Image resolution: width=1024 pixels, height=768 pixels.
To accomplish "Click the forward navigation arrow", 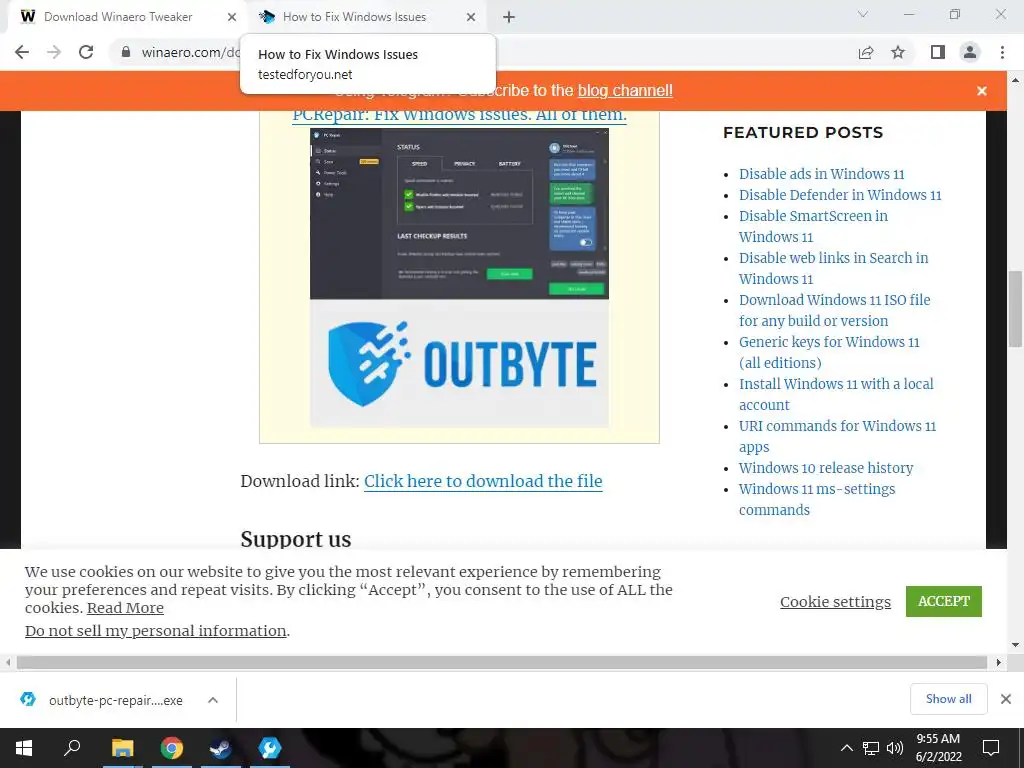I will pyautogui.click(x=54, y=52).
